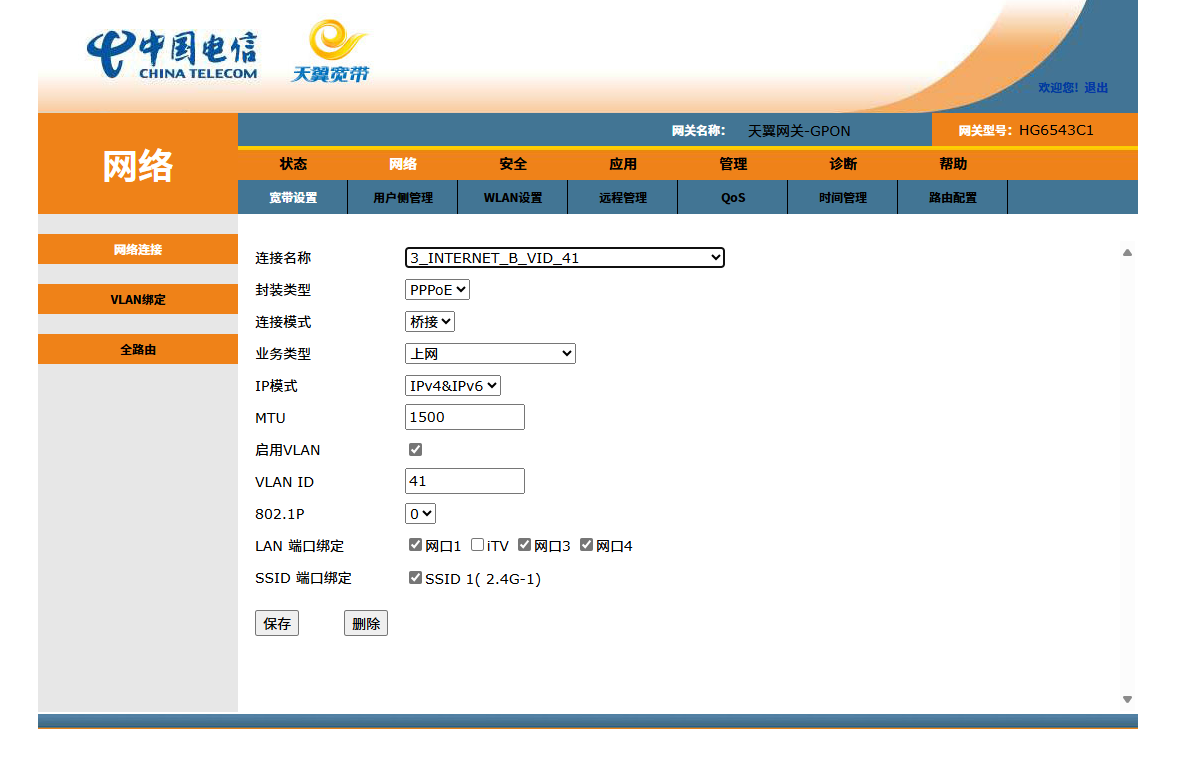1184x782 pixels.
Task: Click scroll down arrow in content panel
Action: (x=1127, y=700)
